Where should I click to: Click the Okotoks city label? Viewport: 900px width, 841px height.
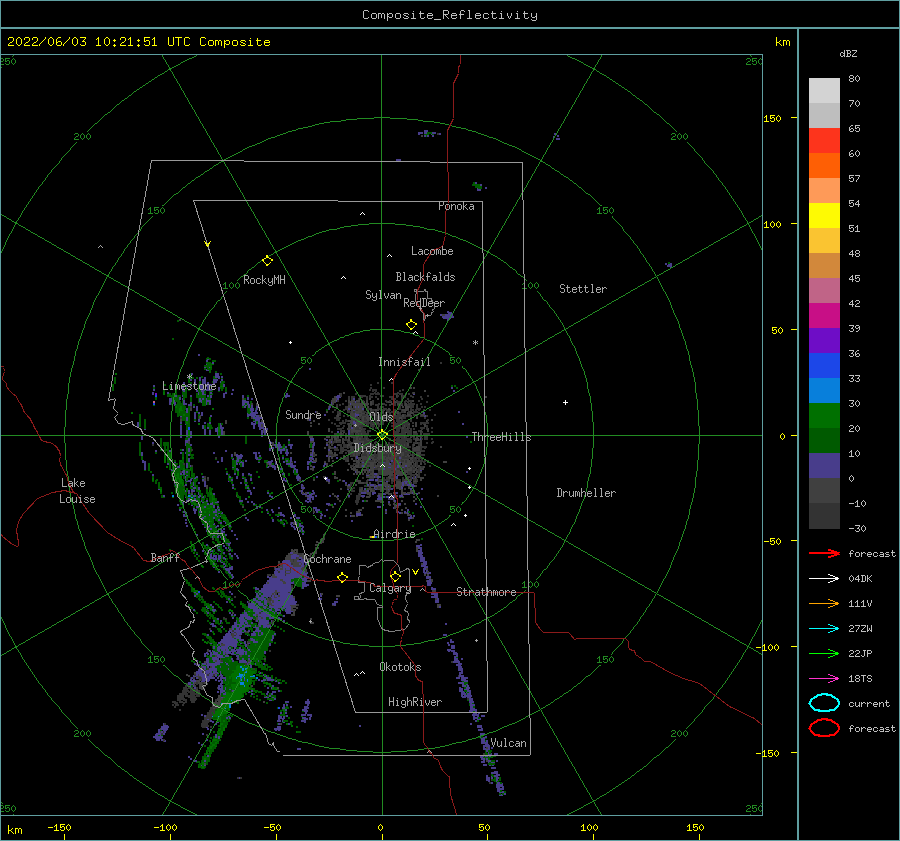coord(400,667)
